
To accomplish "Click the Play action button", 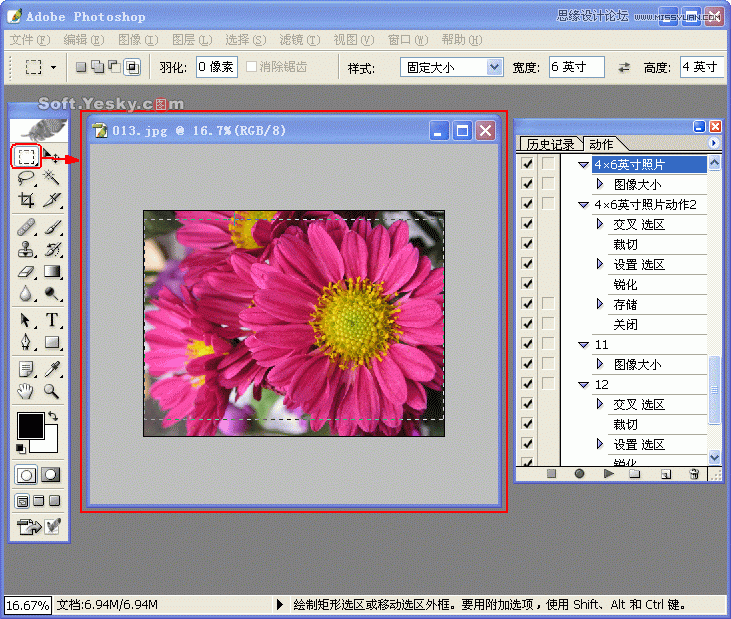I will tap(608, 474).
